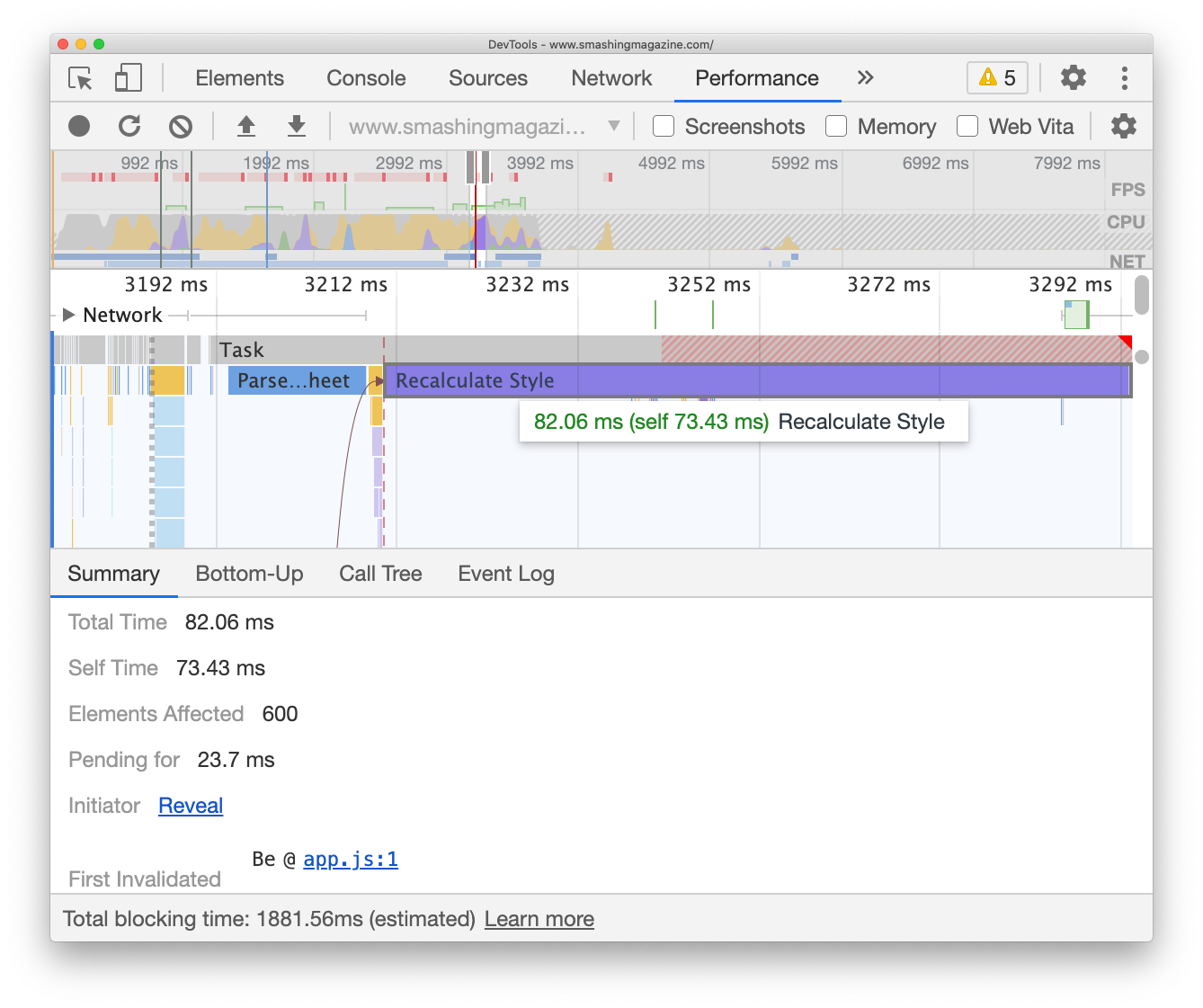Open the Call Tree tab

380,574
